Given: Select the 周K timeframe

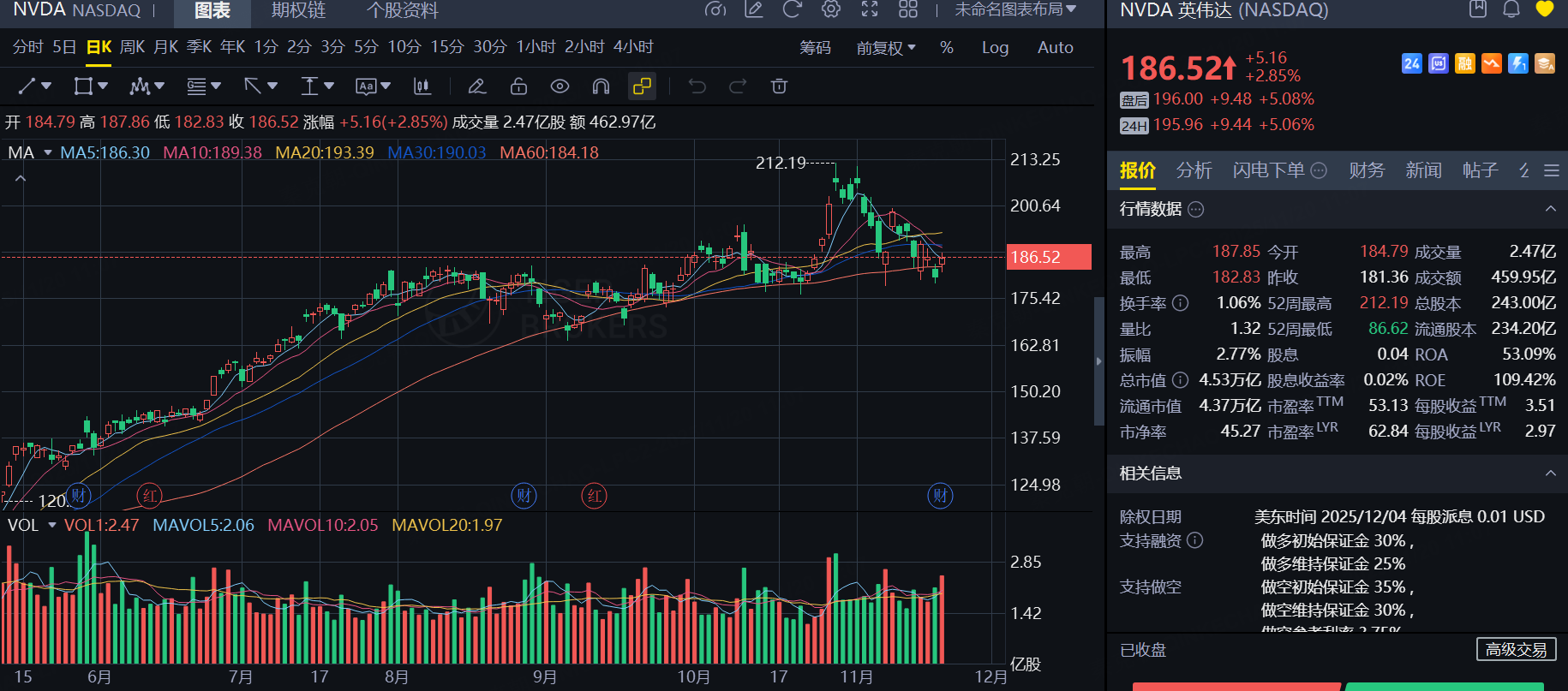Looking at the screenshot, I should coord(132,47).
